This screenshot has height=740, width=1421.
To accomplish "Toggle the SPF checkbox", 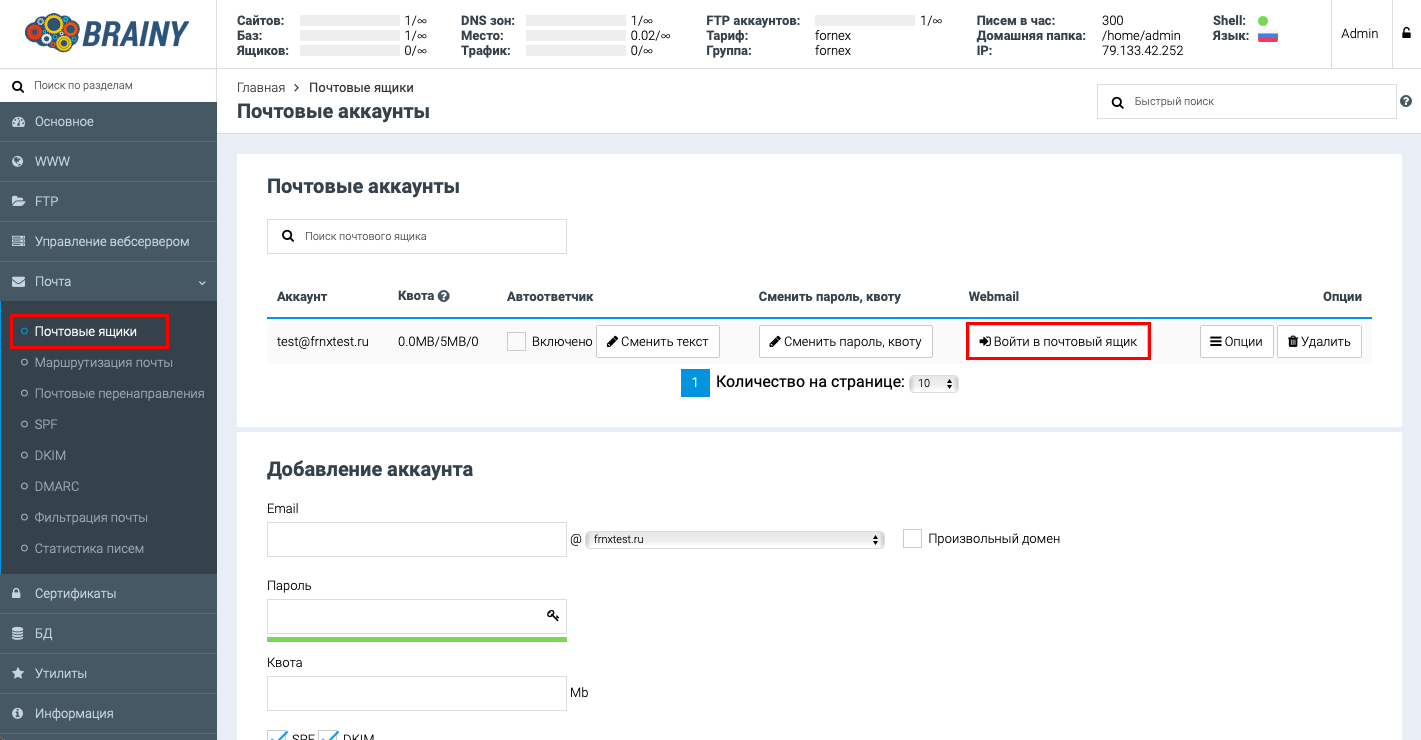I will point(277,735).
